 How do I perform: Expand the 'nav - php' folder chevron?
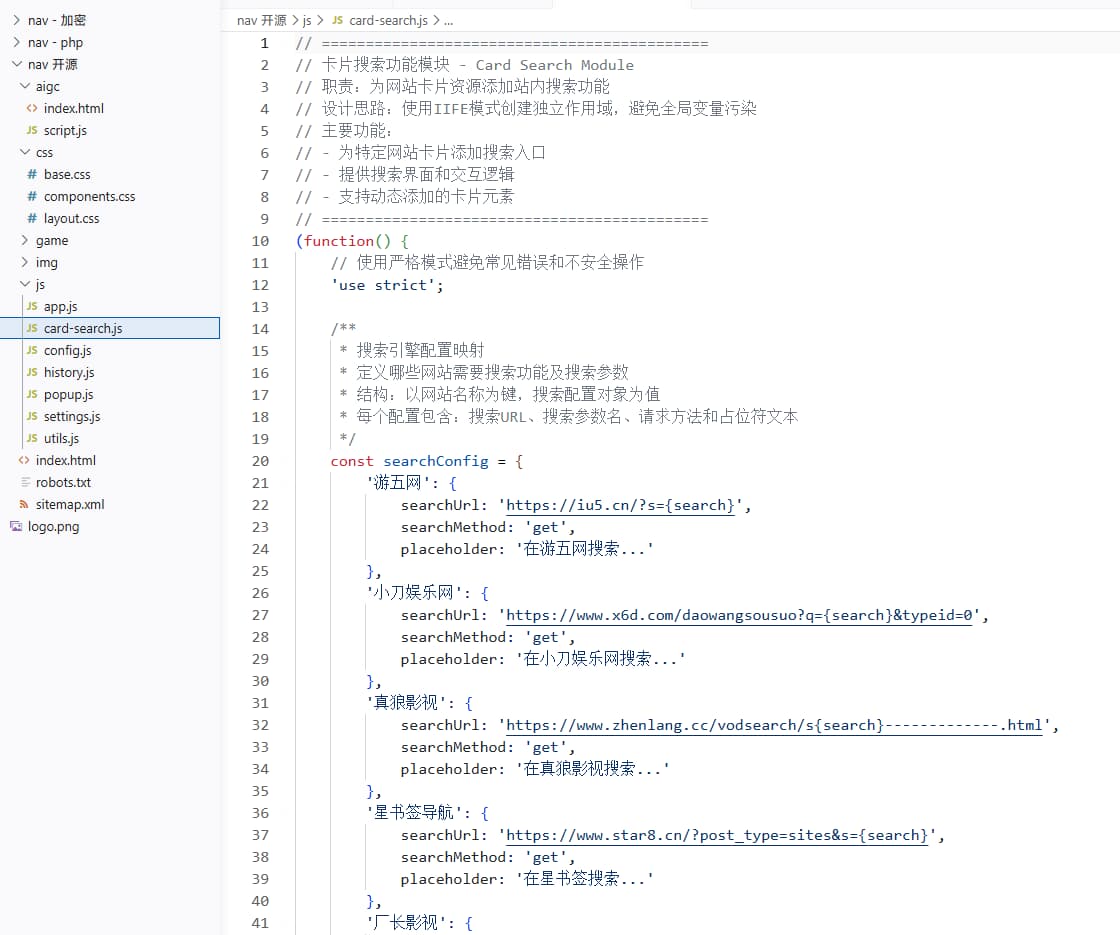[x=16, y=42]
